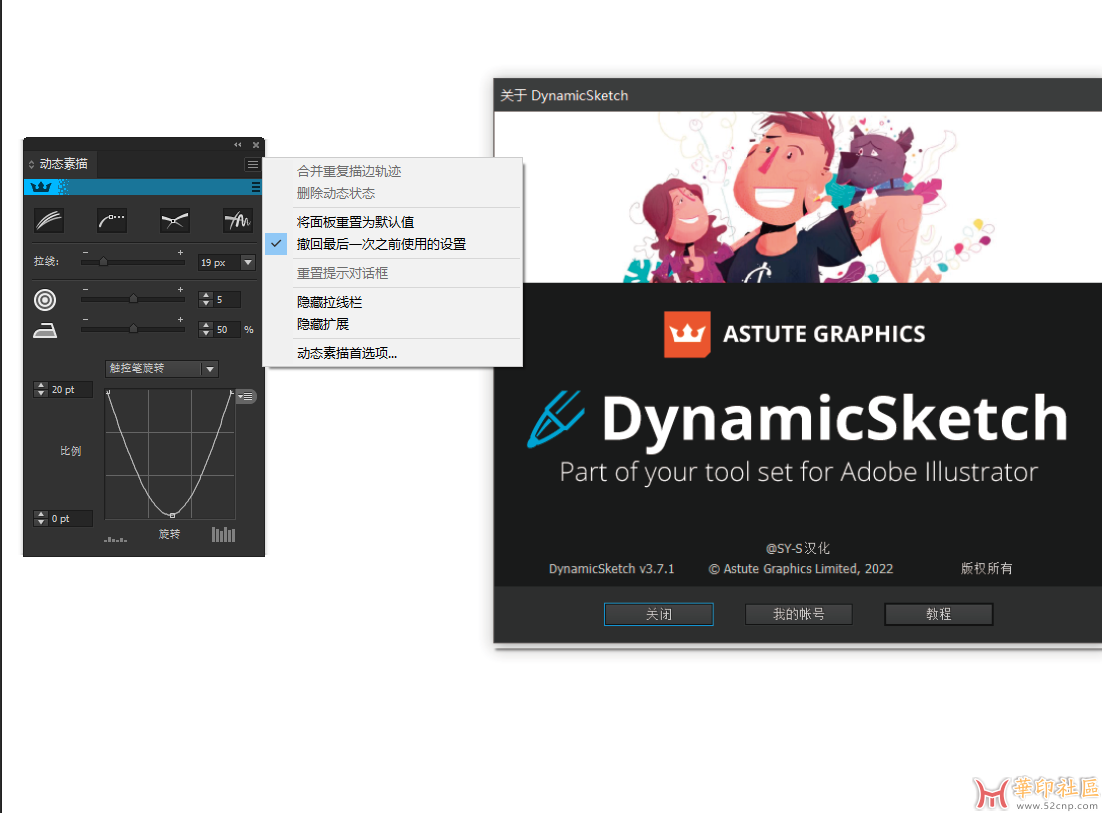The width and height of the screenshot is (1102, 813).
Task: Click the concentric circles accuracy icon
Action: pos(45,300)
